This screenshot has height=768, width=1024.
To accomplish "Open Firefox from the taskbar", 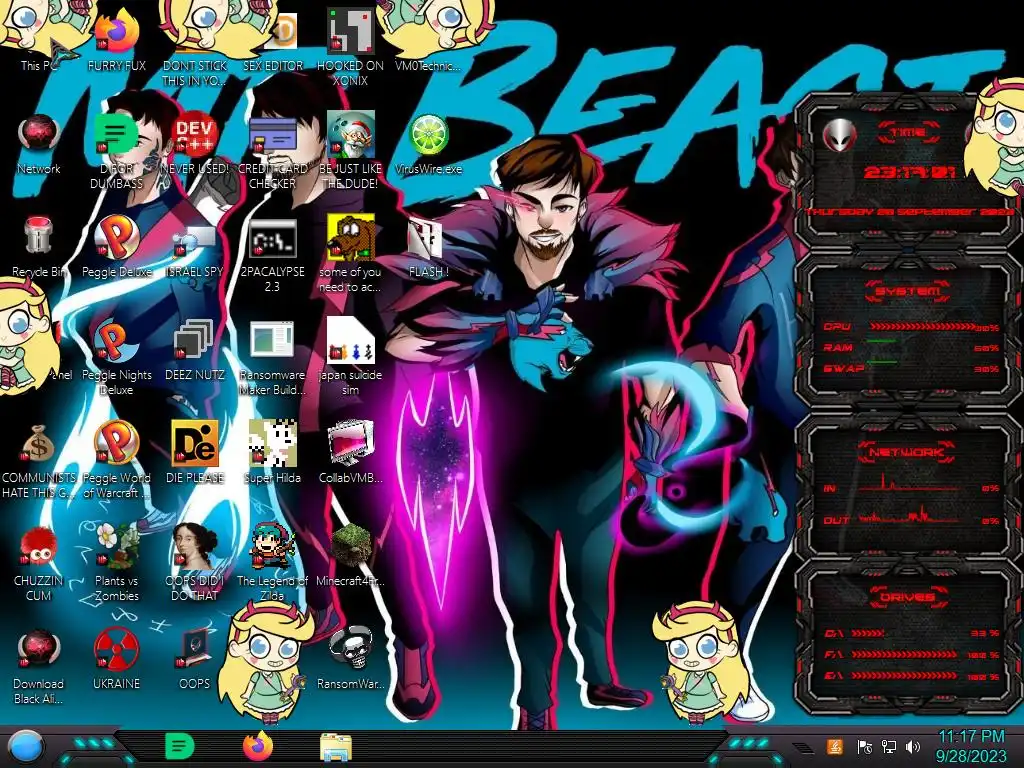I will click(x=258, y=746).
